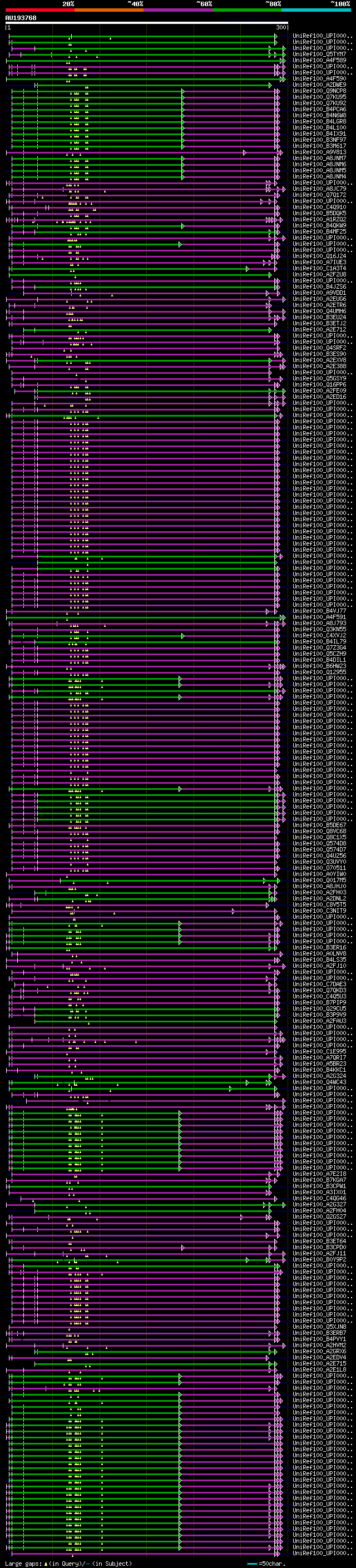Open hit UniRef100_A2DWE9

[319, 85]
